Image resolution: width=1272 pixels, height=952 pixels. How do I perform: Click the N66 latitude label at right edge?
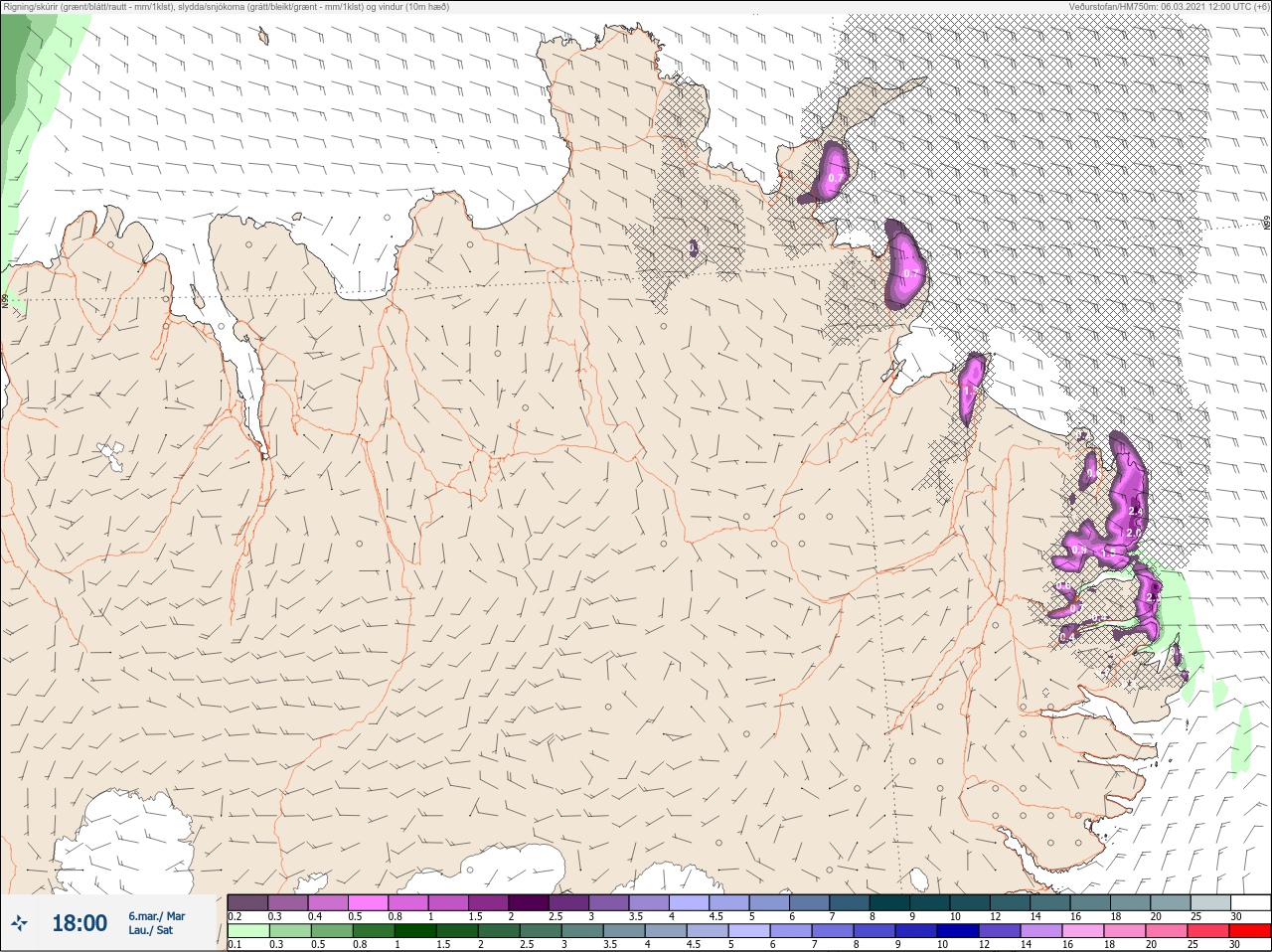tap(1267, 225)
